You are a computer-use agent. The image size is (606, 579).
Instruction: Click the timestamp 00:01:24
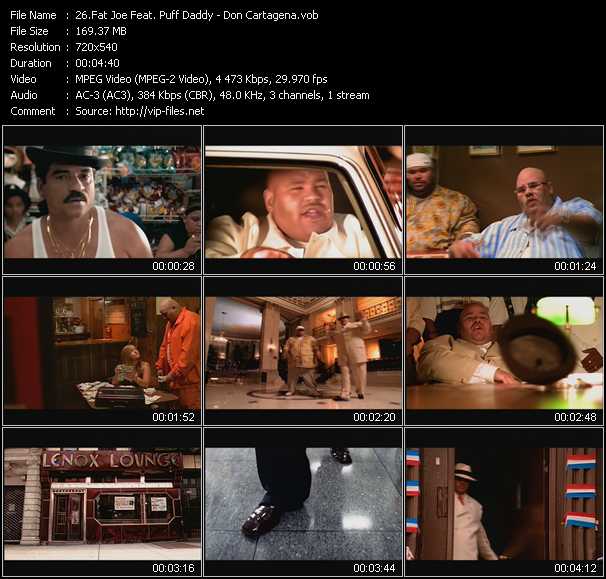coord(575,266)
